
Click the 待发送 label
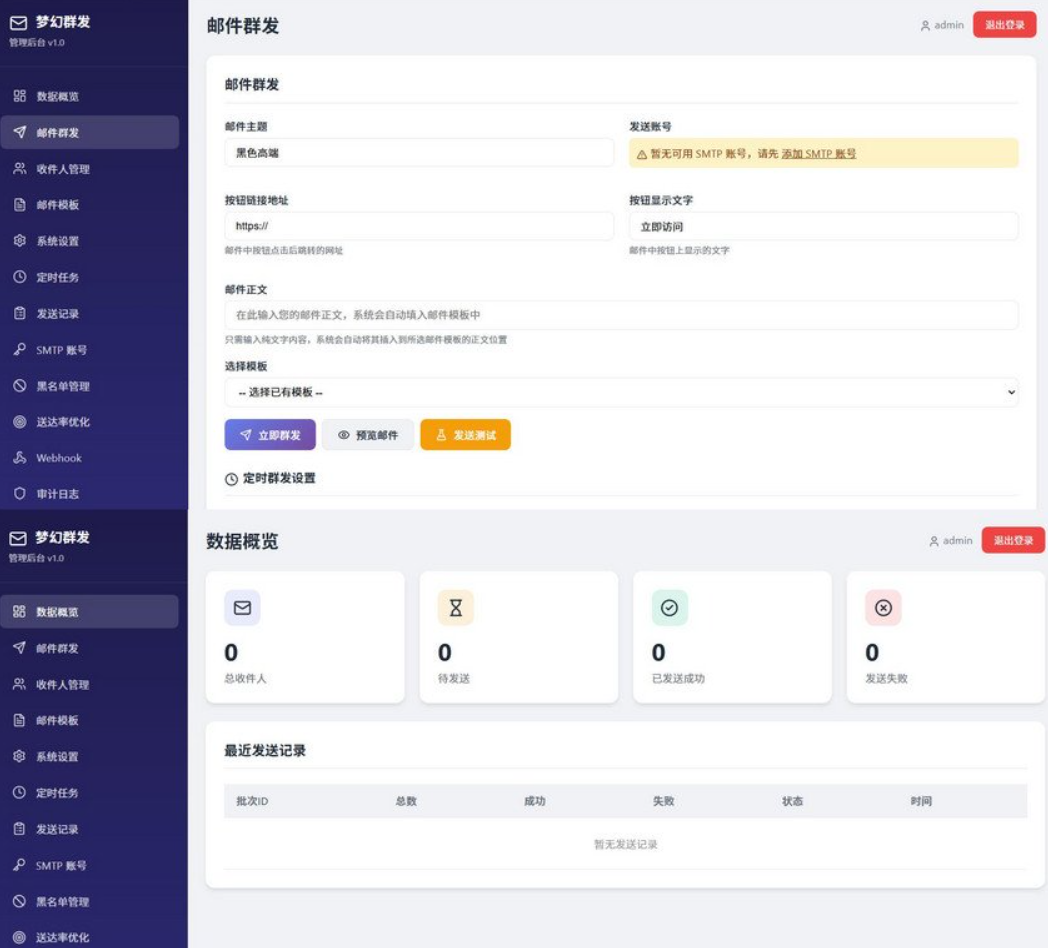point(454,678)
